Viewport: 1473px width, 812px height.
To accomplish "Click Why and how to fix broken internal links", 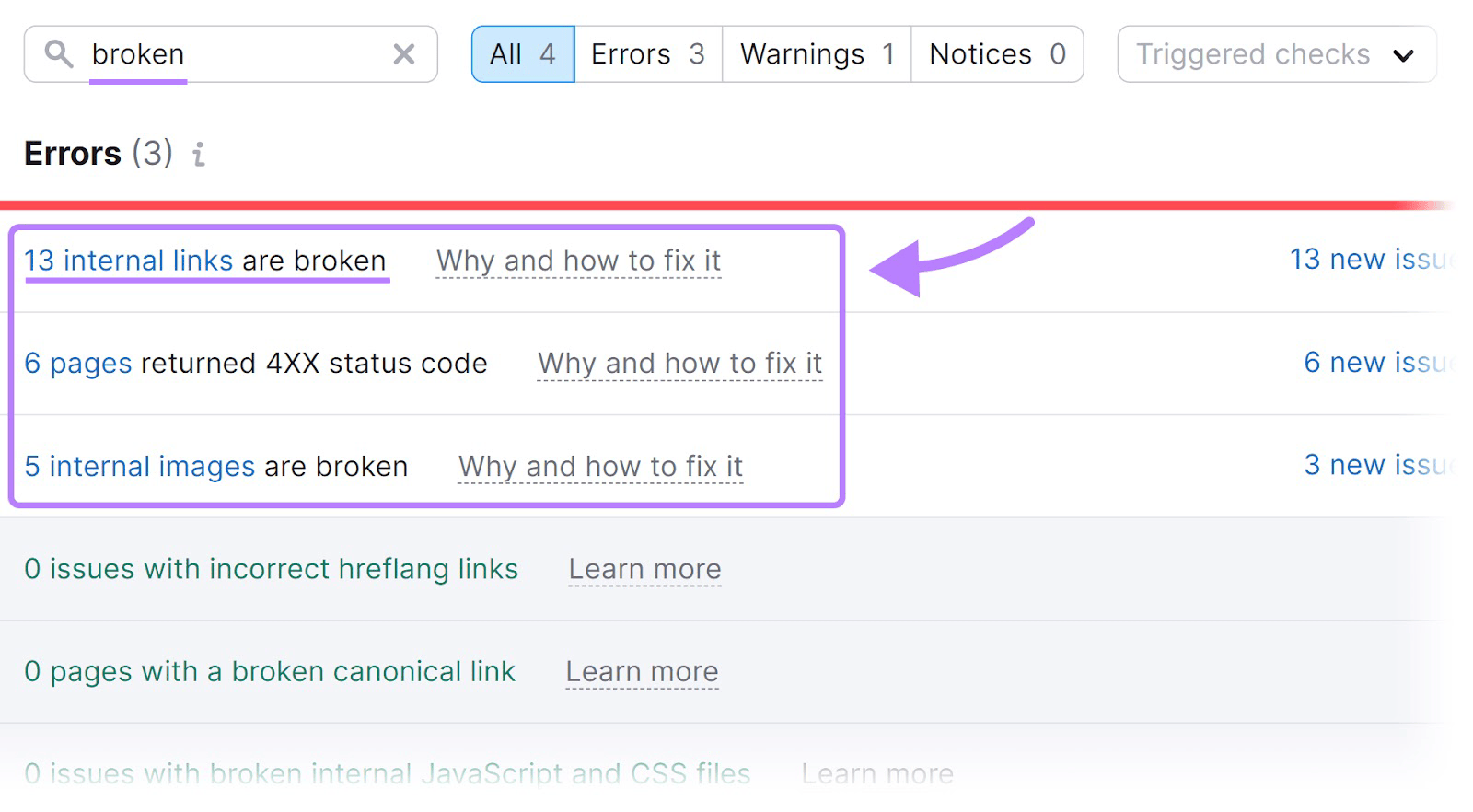I will (x=577, y=261).
